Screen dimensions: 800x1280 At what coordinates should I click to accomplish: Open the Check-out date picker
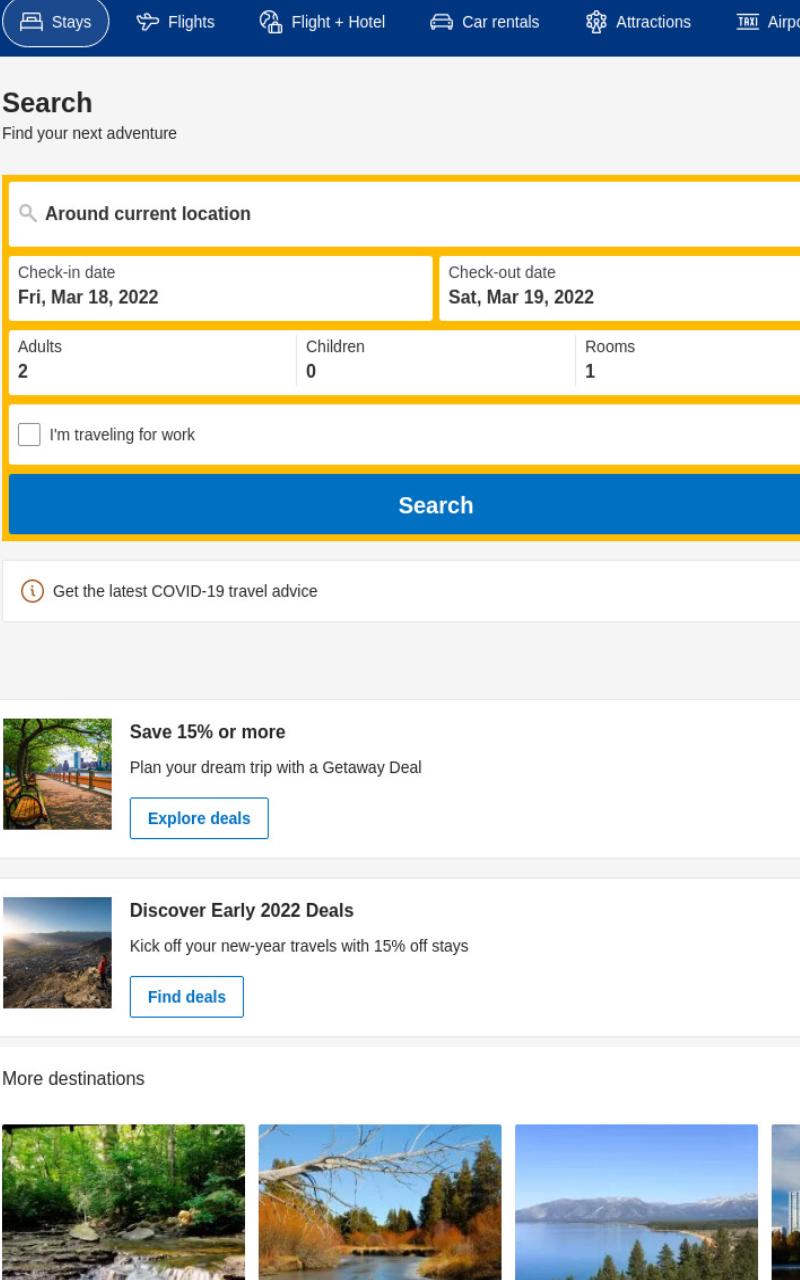tap(619, 288)
